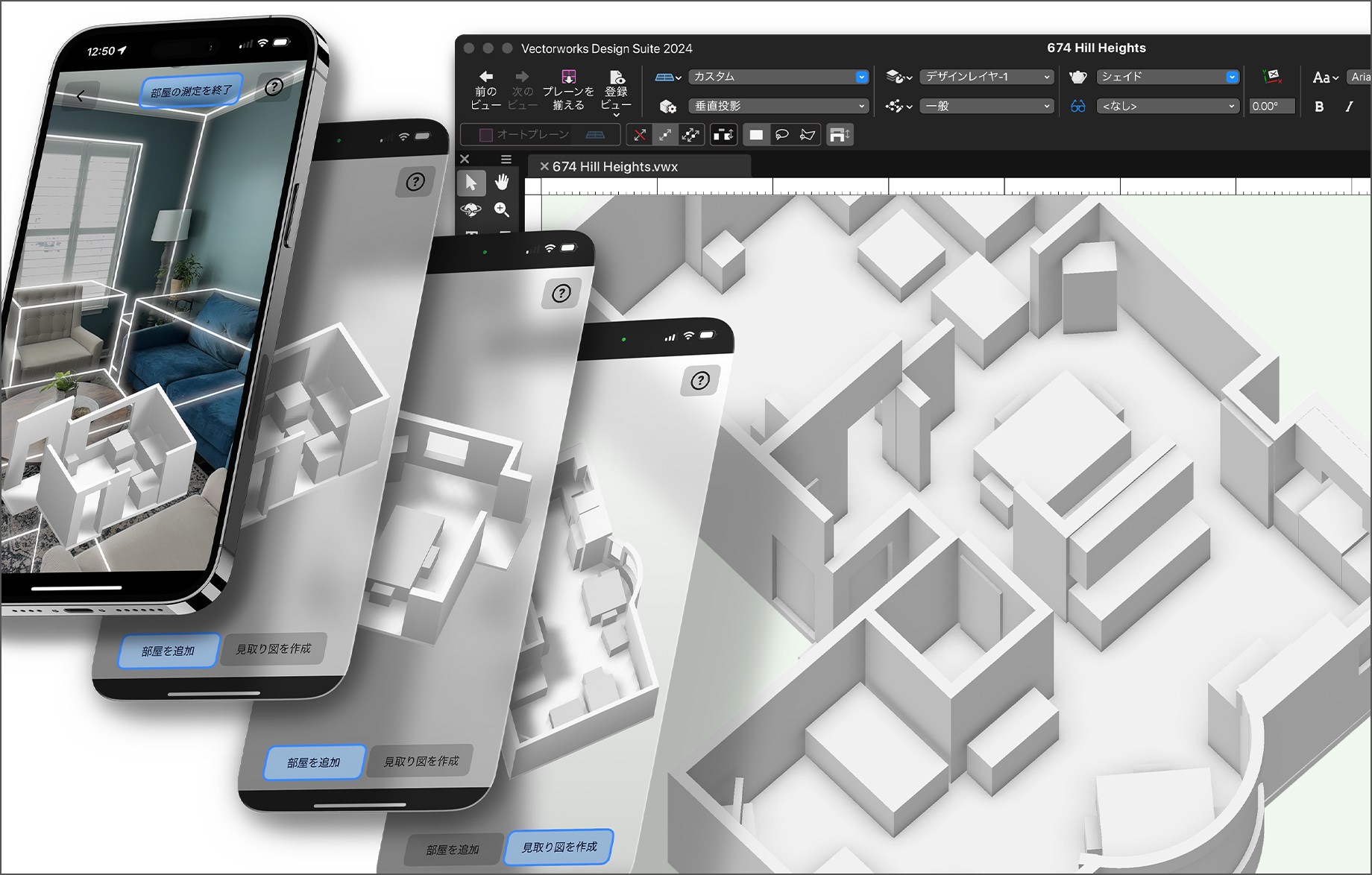The width and height of the screenshot is (1372, 875).
Task: Open the デザインレイヤ-1 layer dropdown
Action: 986,77
